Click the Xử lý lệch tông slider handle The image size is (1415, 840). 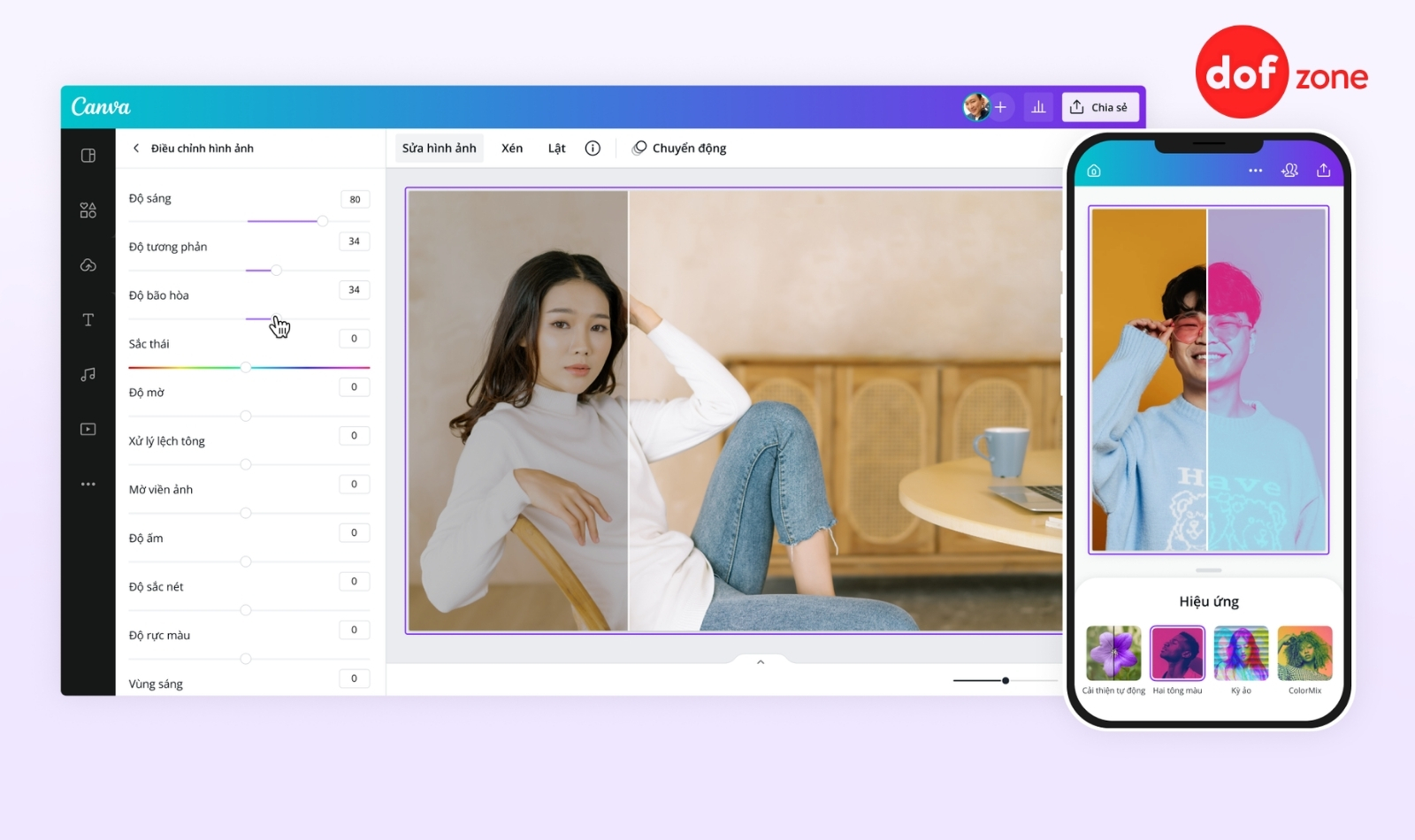246,464
